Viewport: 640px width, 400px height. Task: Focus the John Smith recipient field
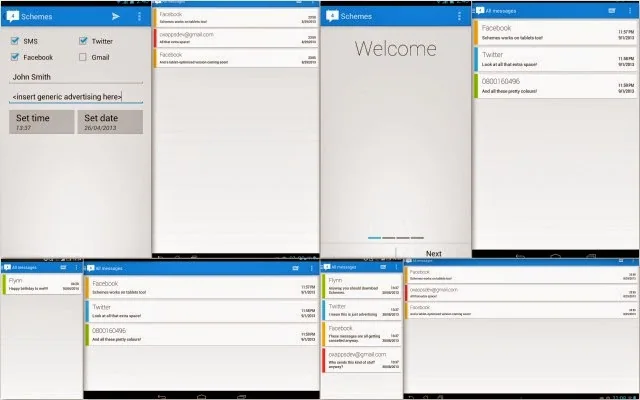[x=76, y=77]
